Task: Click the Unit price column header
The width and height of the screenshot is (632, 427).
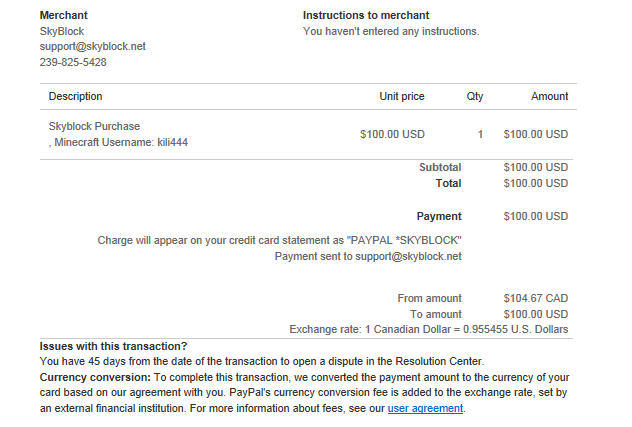Action: (402, 96)
